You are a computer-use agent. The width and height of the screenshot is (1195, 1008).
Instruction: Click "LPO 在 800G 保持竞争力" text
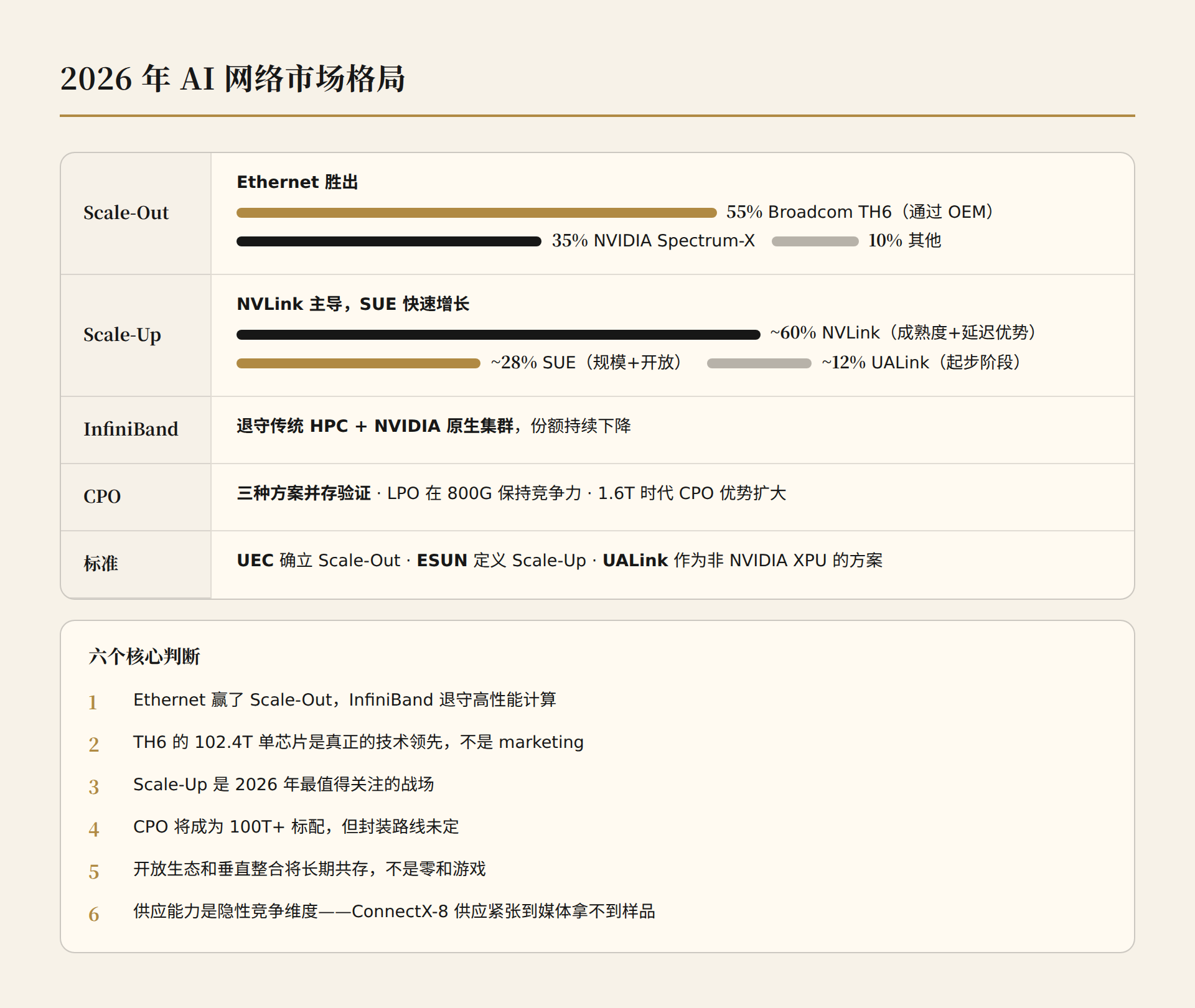click(x=484, y=493)
